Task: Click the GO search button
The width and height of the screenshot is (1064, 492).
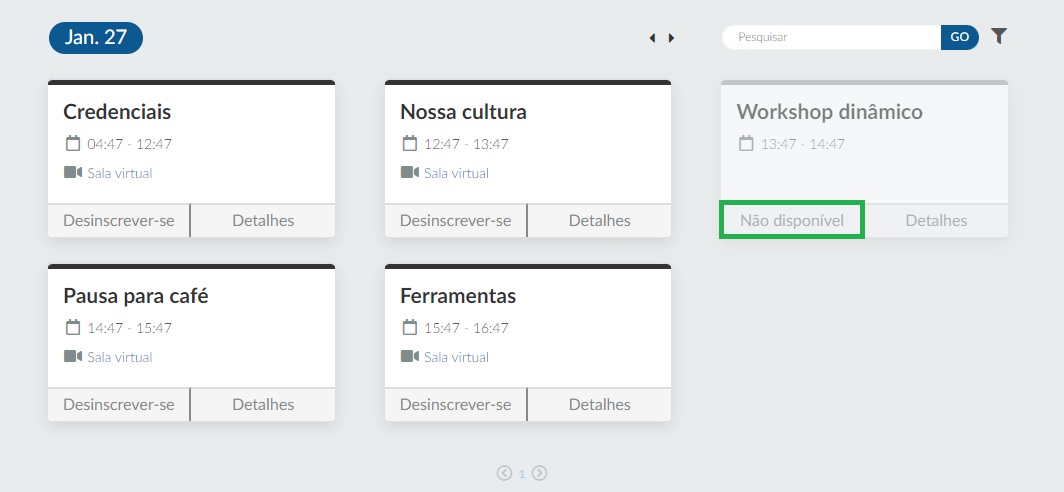Action: 960,37
